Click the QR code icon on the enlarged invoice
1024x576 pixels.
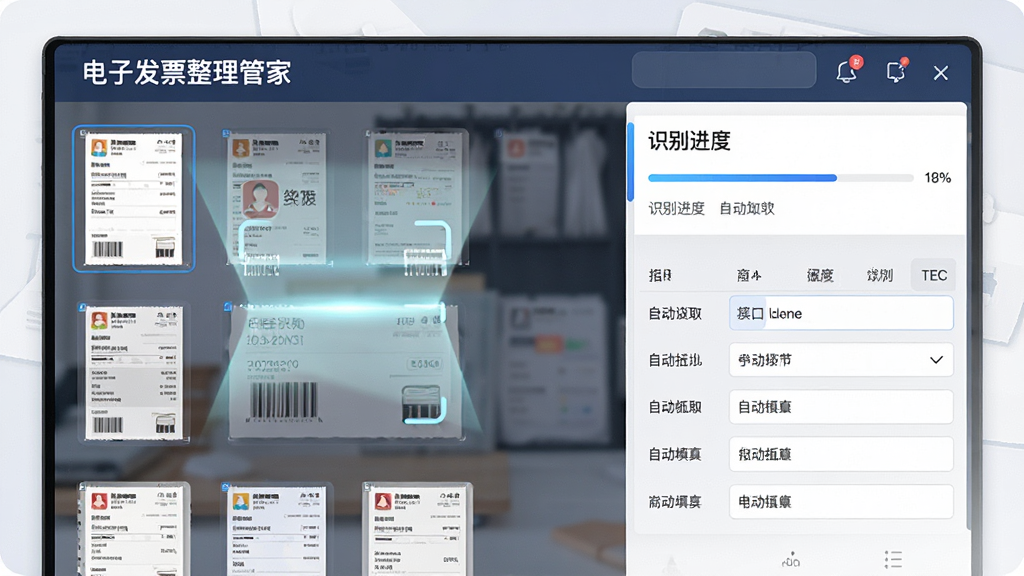[421, 404]
